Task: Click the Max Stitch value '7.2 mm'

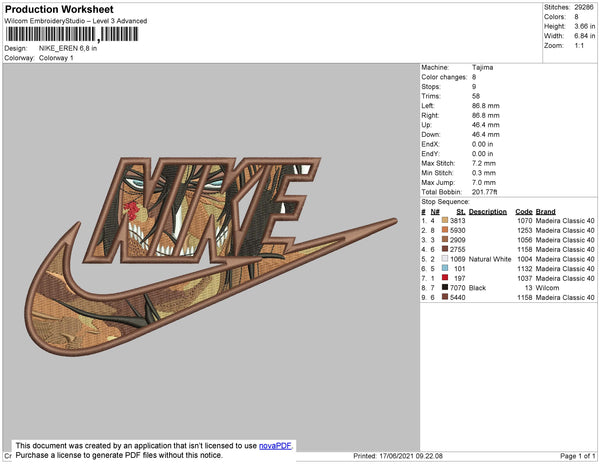Action: (x=484, y=163)
